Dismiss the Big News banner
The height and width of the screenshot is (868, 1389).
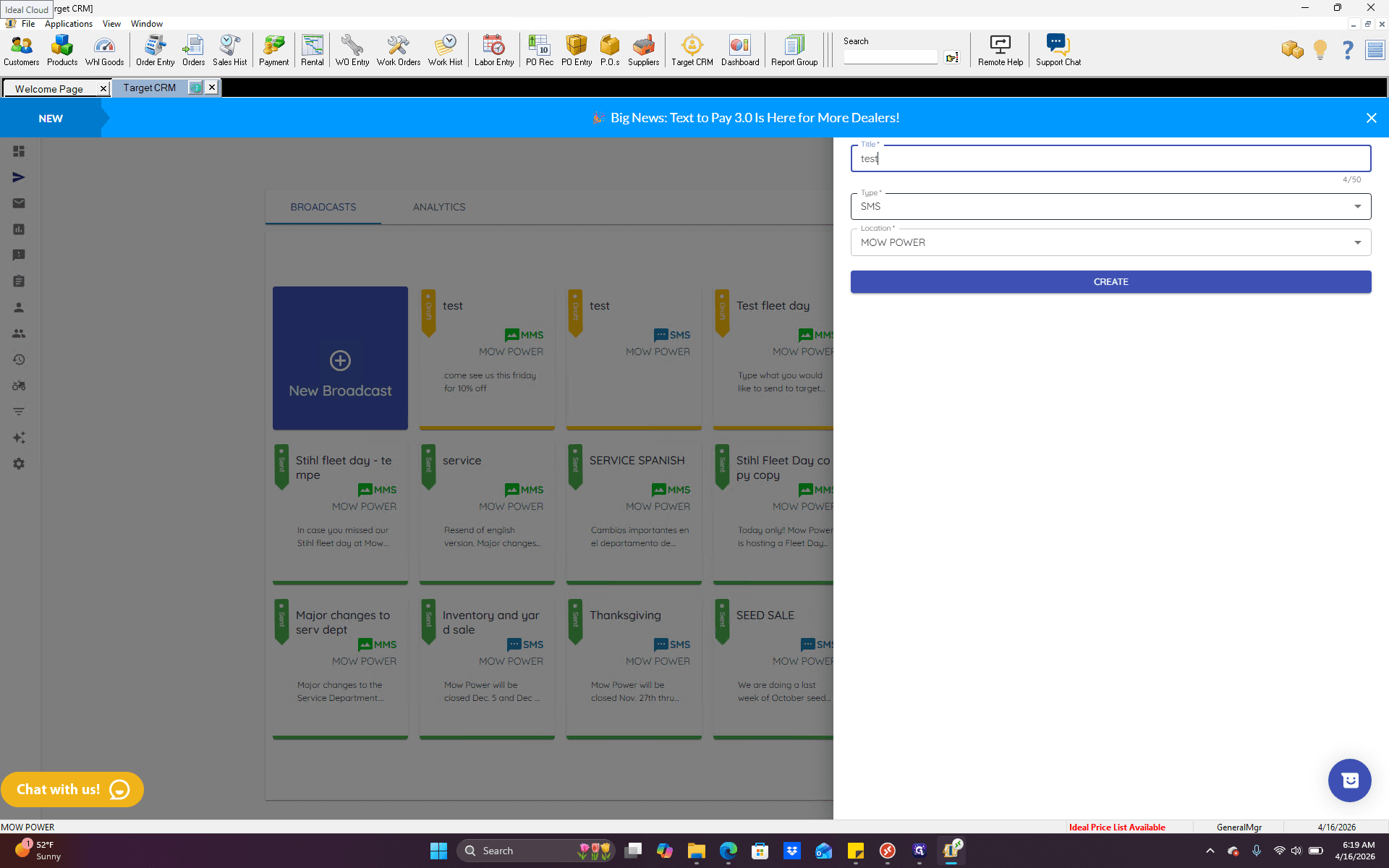(1371, 118)
